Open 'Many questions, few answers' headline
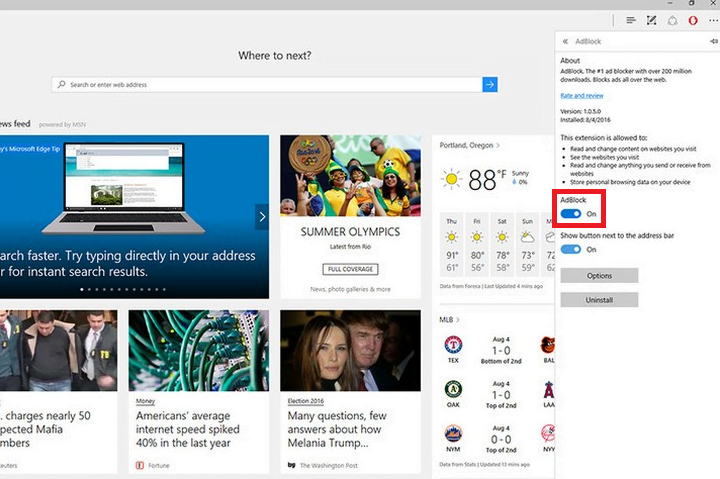Viewport: 720px width, 479px height. tap(337, 429)
